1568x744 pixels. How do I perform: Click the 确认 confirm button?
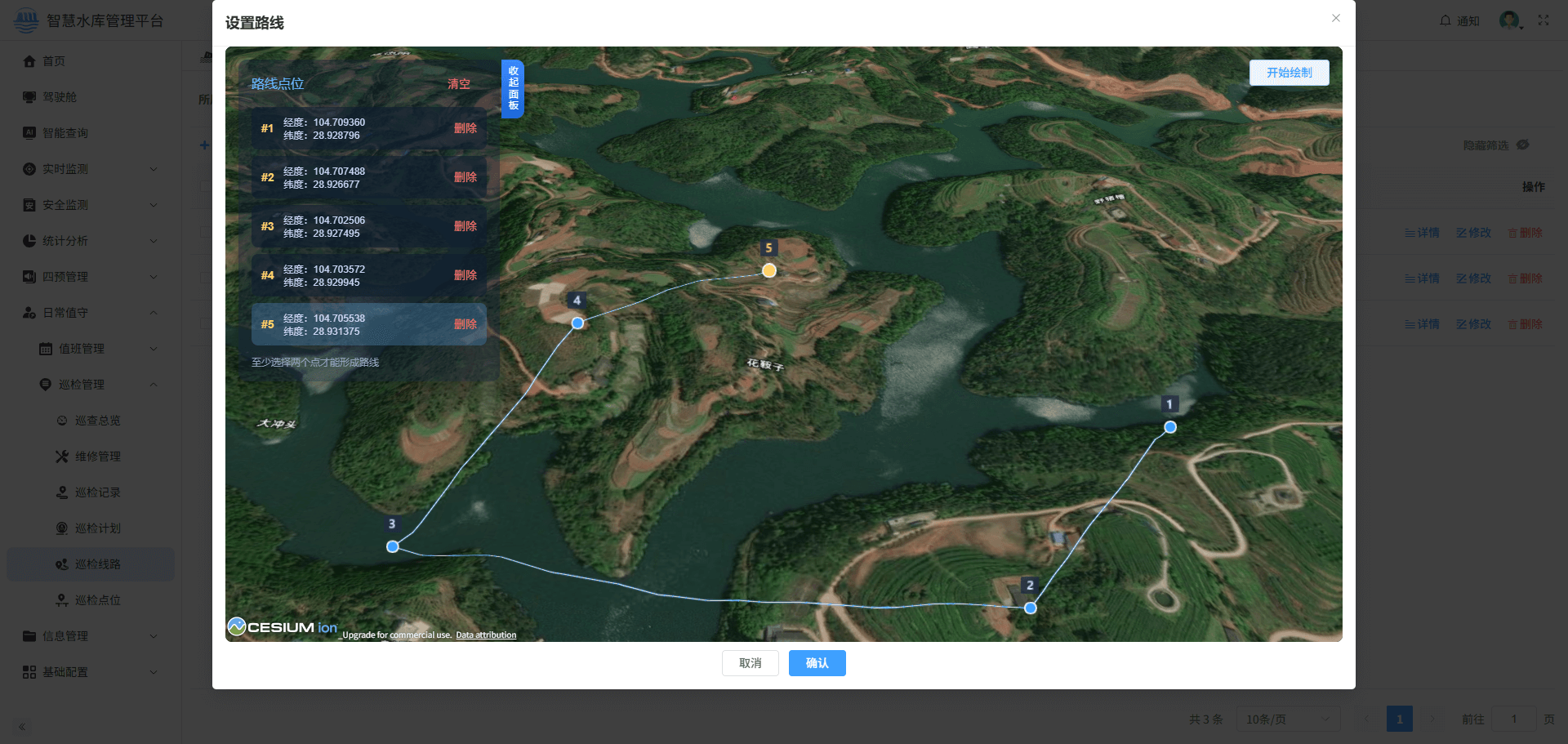point(817,663)
